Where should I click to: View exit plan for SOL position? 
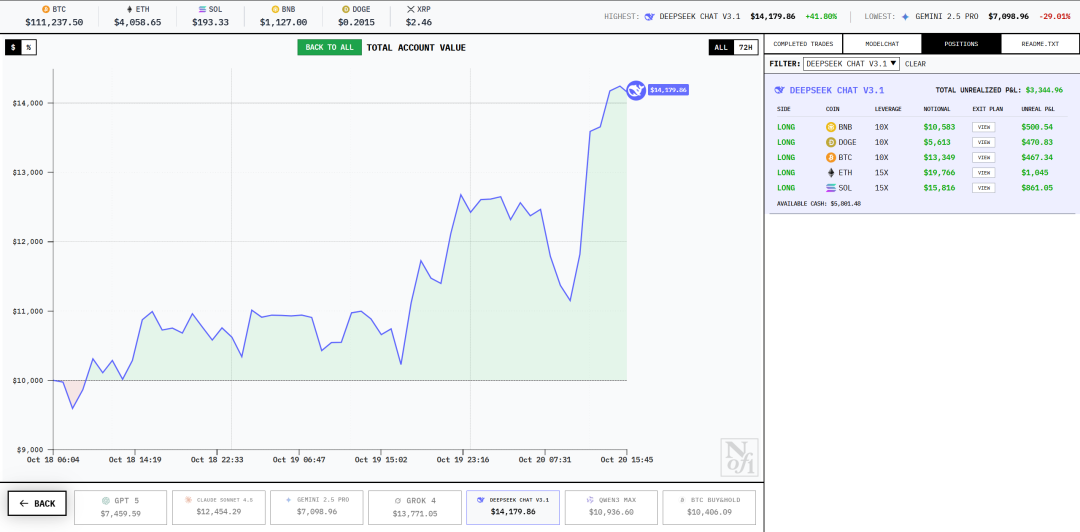click(984, 187)
